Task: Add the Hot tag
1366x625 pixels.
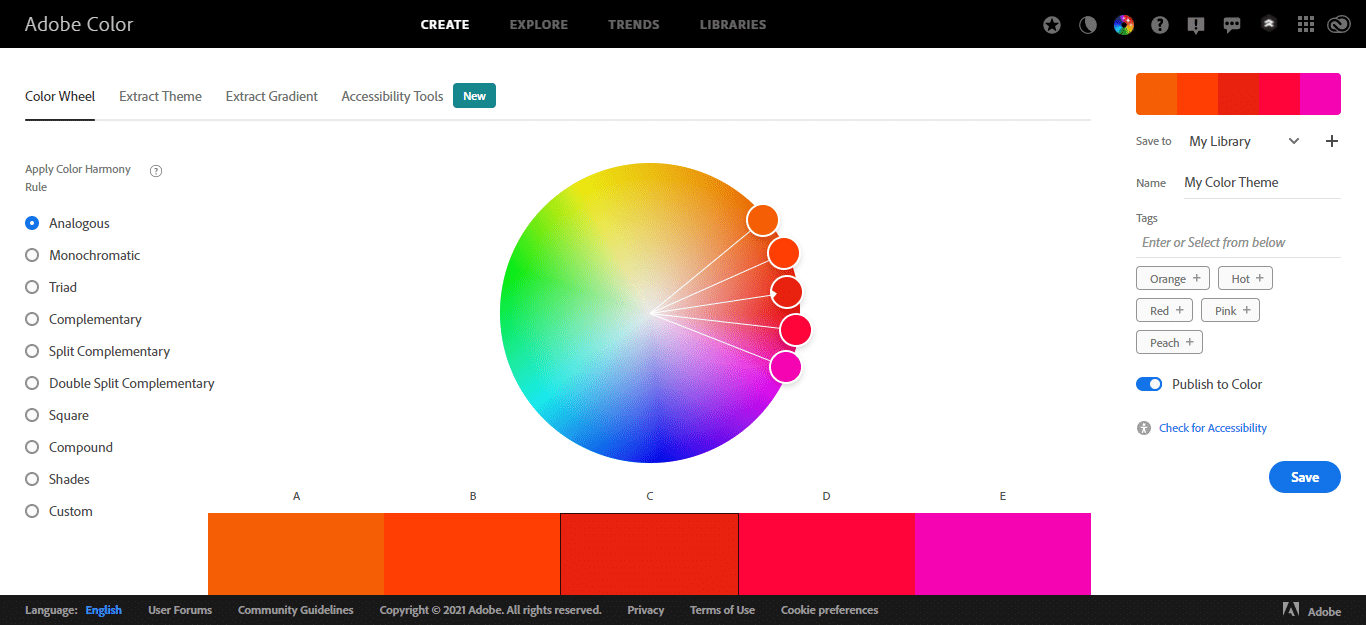Action: tap(1246, 278)
